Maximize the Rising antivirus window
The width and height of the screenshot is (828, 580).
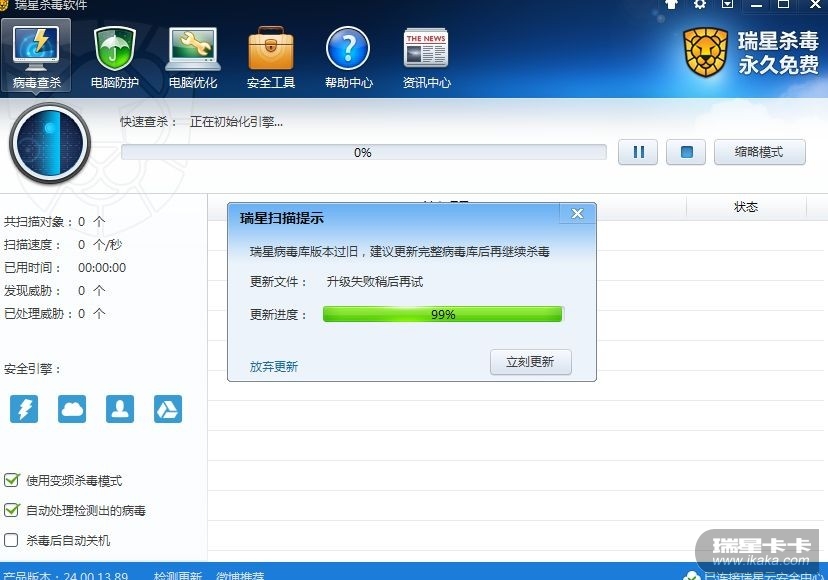click(x=784, y=4)
